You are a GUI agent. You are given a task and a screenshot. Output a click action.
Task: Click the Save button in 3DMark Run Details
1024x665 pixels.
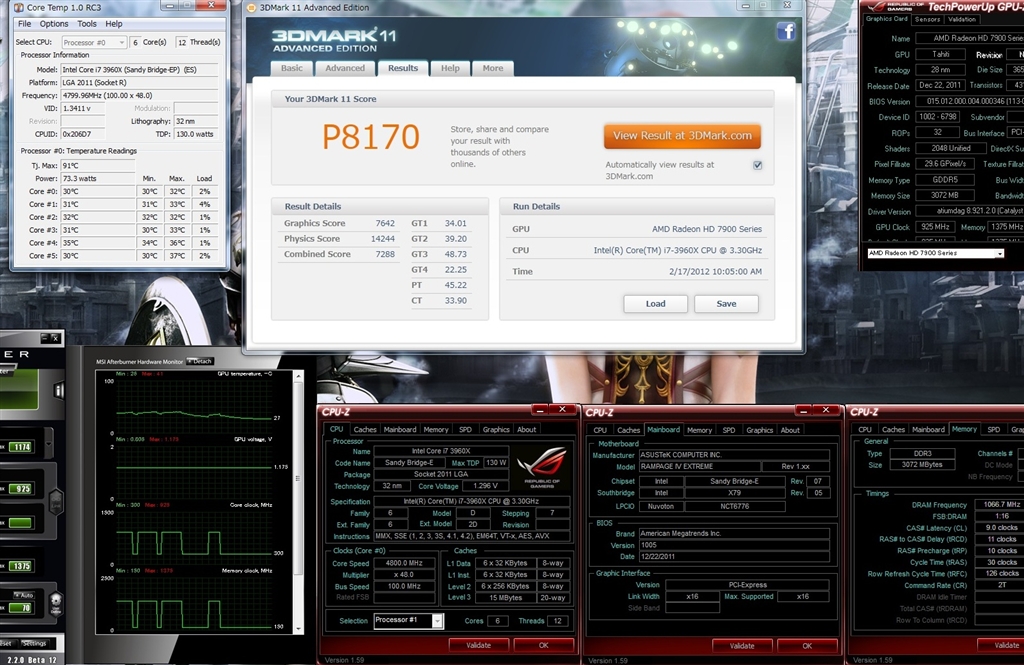click(726, 304)
